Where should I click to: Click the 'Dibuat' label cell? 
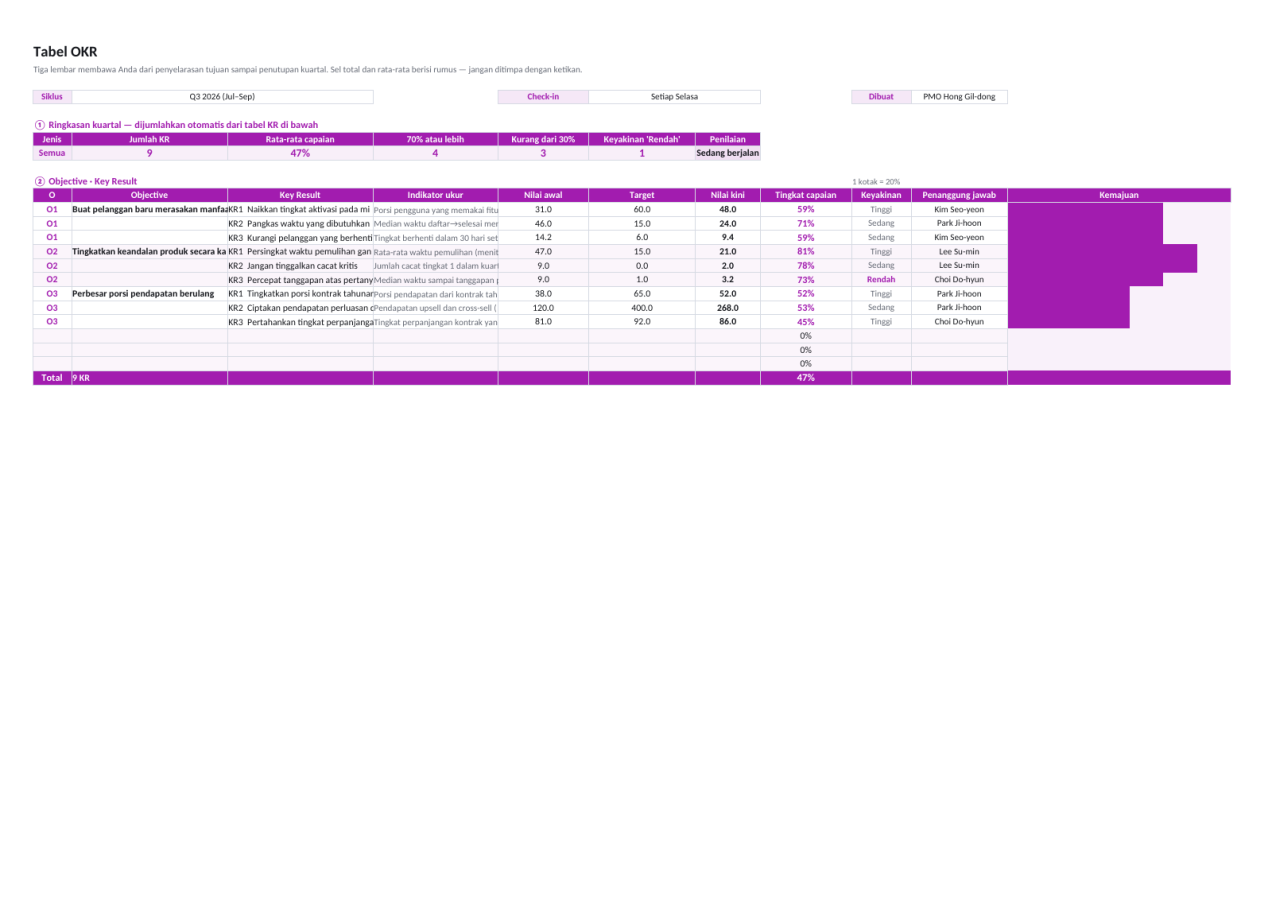[881, 97]
